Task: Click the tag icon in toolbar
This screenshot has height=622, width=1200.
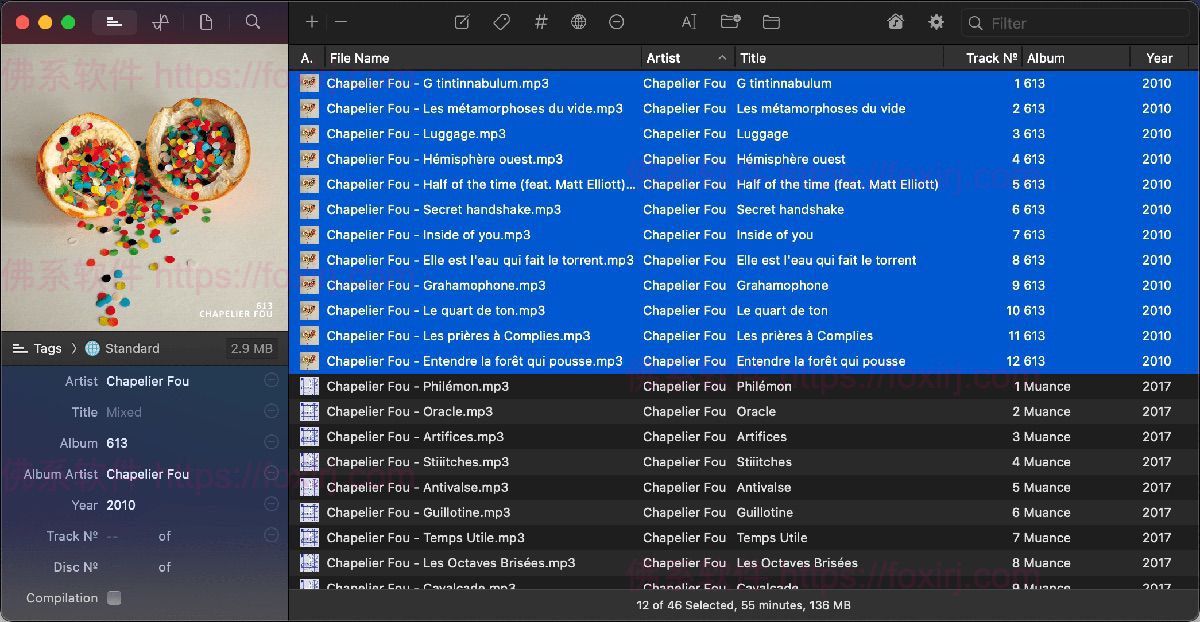Action: 502,22
